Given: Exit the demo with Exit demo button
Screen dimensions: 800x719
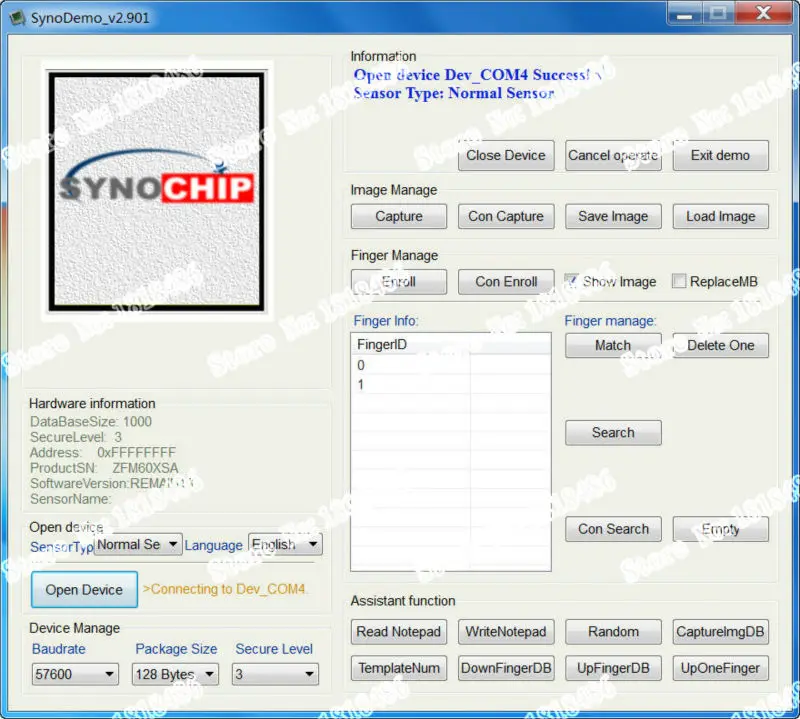Looking at the screenshot, I should click(720, 156).
